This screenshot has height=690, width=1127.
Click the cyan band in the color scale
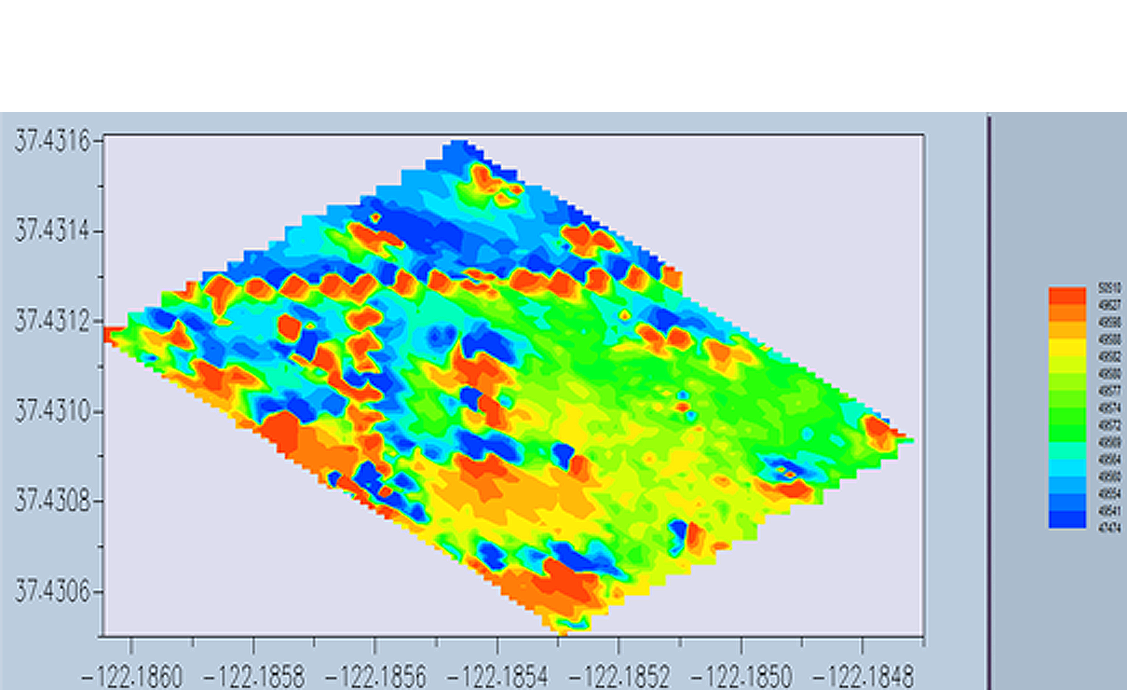click(x=1066, y=467)
